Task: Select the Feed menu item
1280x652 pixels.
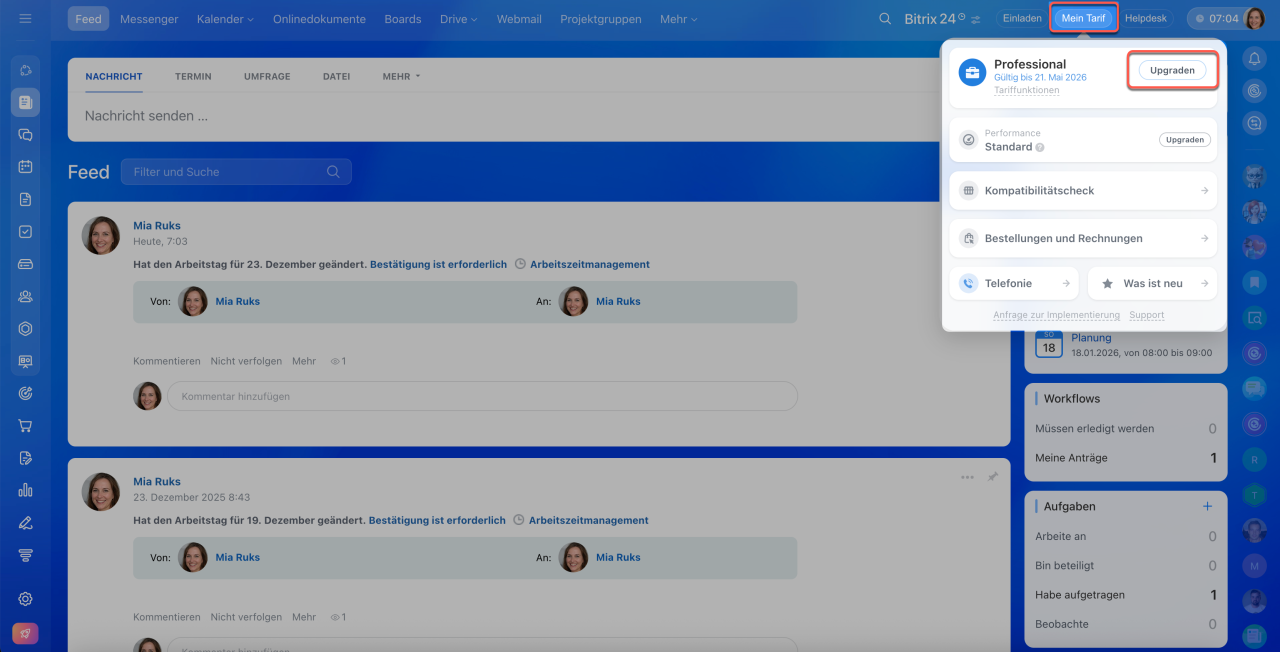Action: tap(89, 19)
